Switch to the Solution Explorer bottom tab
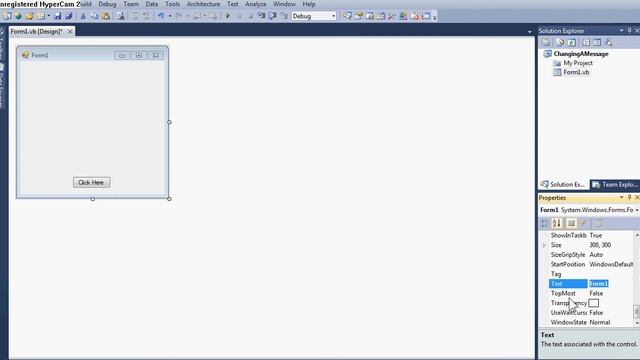640x360 pixels. 563,184
